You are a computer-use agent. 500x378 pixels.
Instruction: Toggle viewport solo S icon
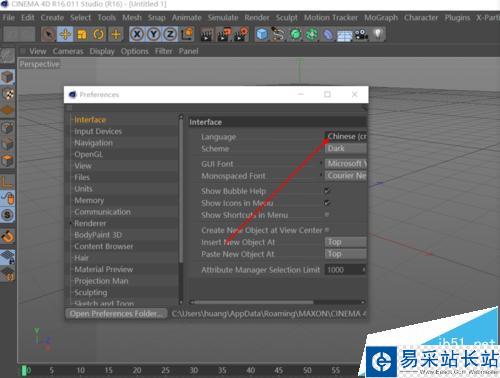coord(7,215)
